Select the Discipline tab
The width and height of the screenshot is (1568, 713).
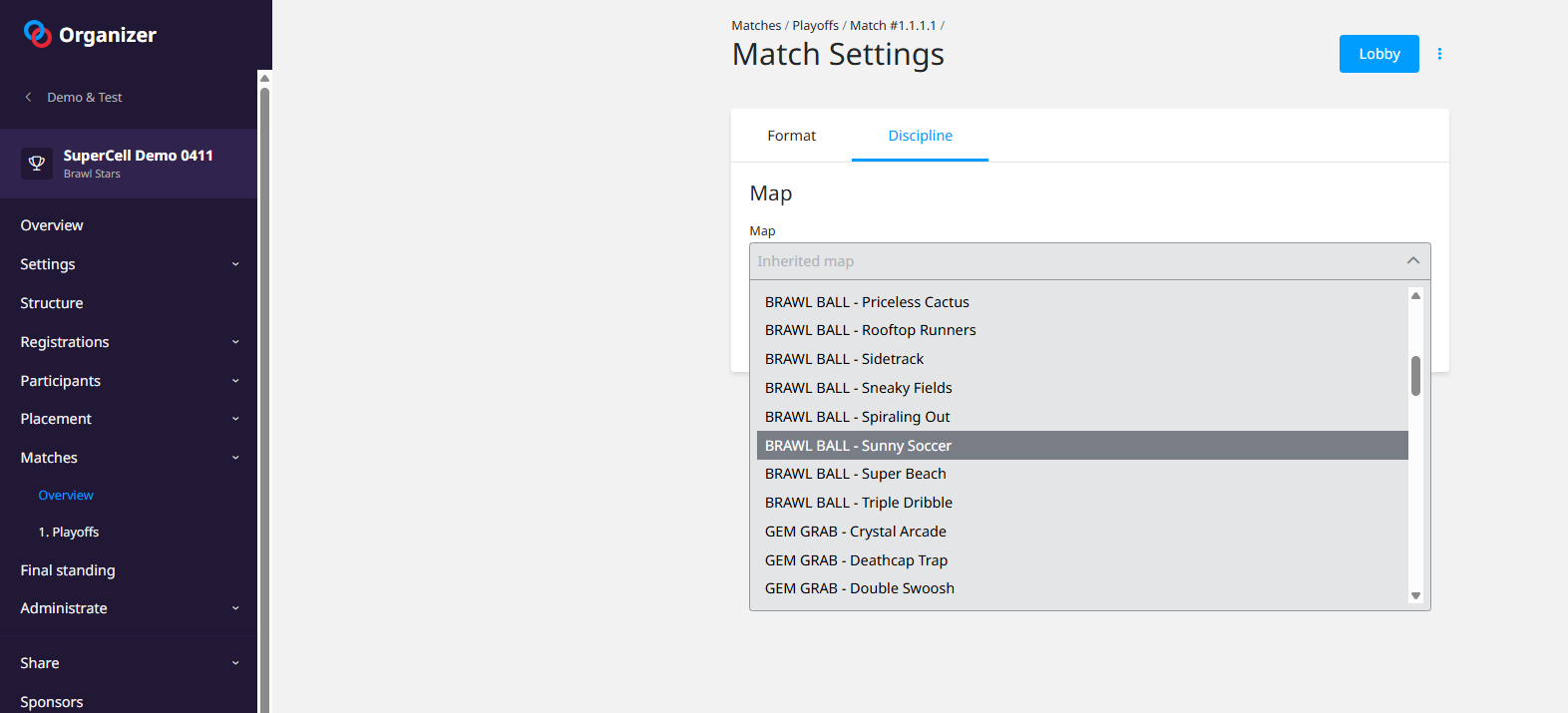(920, 136)
